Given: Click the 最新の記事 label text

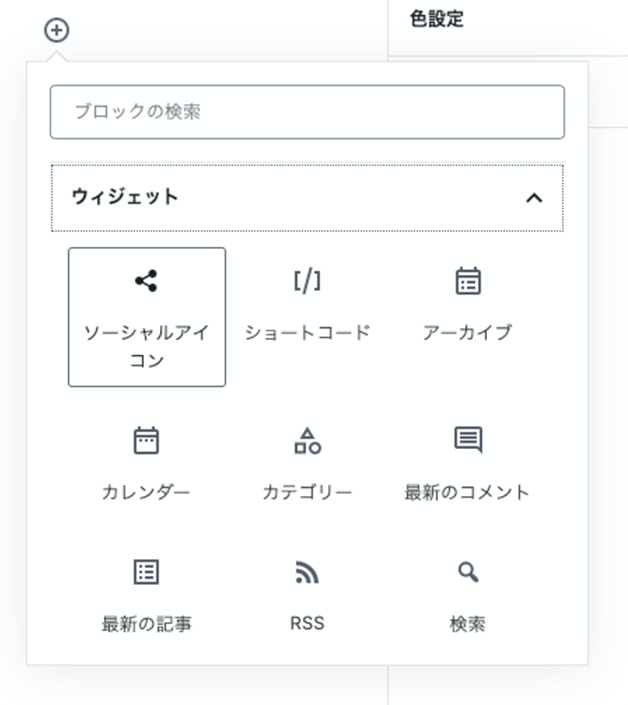Looking at the screenshot, I should coord(146,624).
